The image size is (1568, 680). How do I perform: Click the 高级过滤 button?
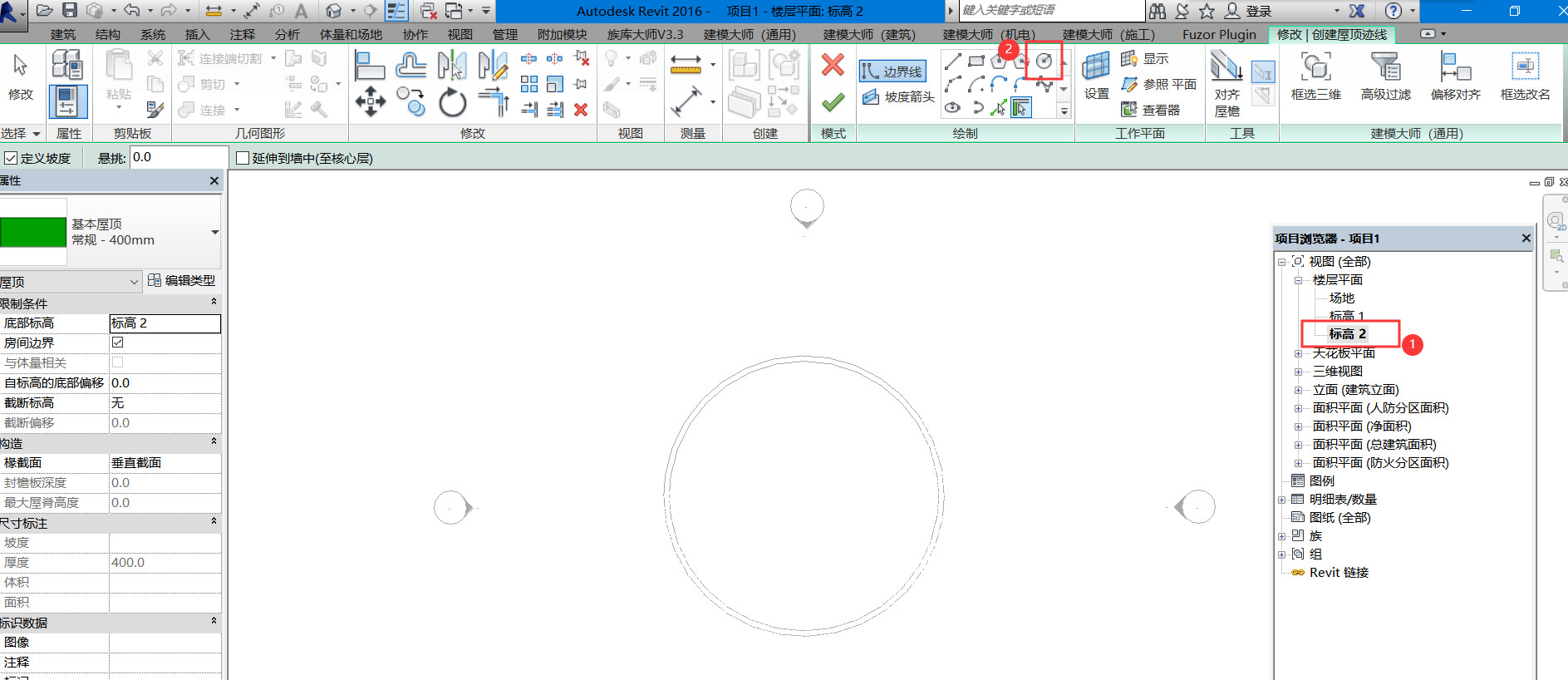(x=1385, y=76)
